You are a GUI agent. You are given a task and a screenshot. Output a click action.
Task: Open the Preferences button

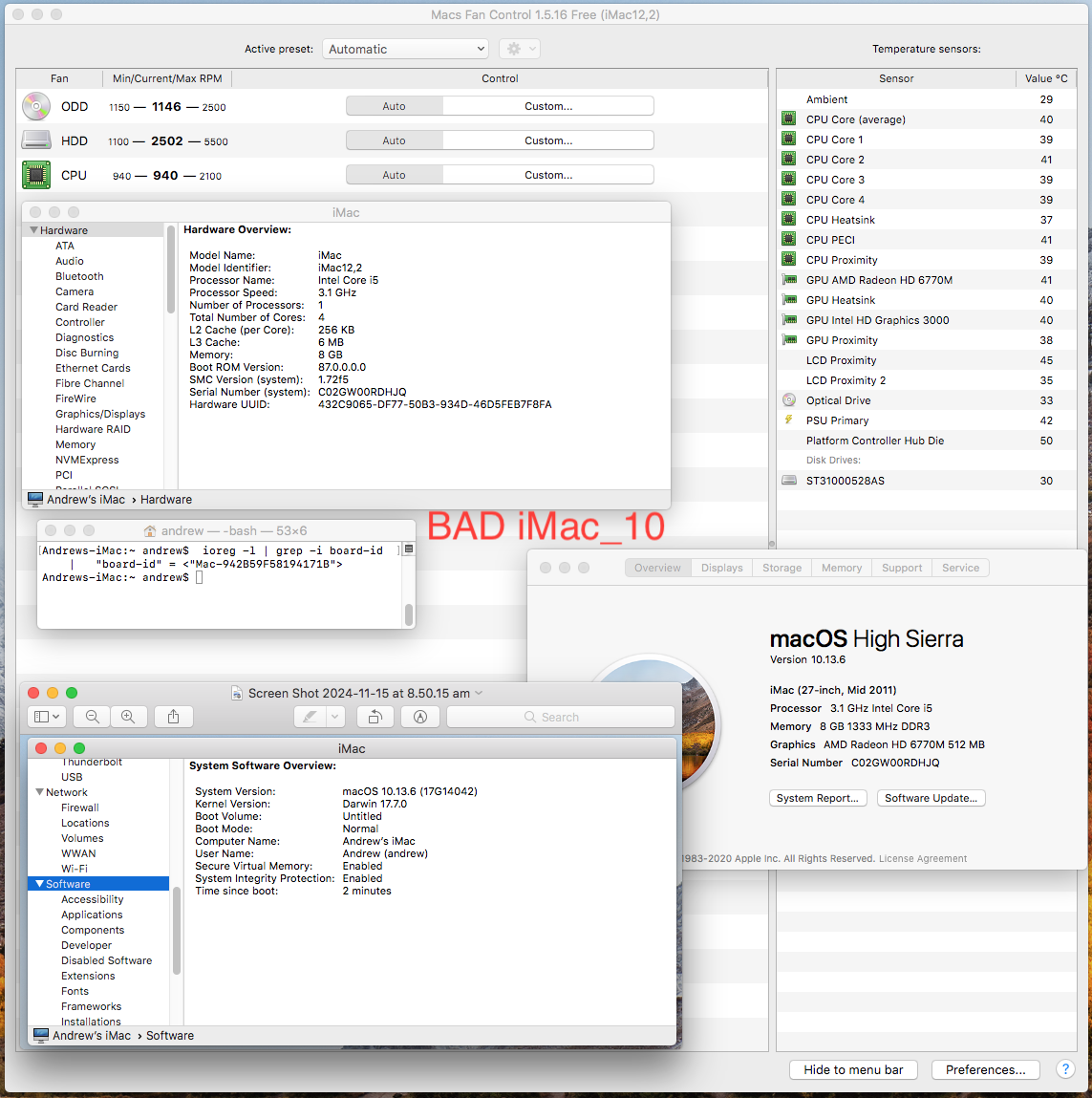pyautogui.click(x=985, y=1069)
